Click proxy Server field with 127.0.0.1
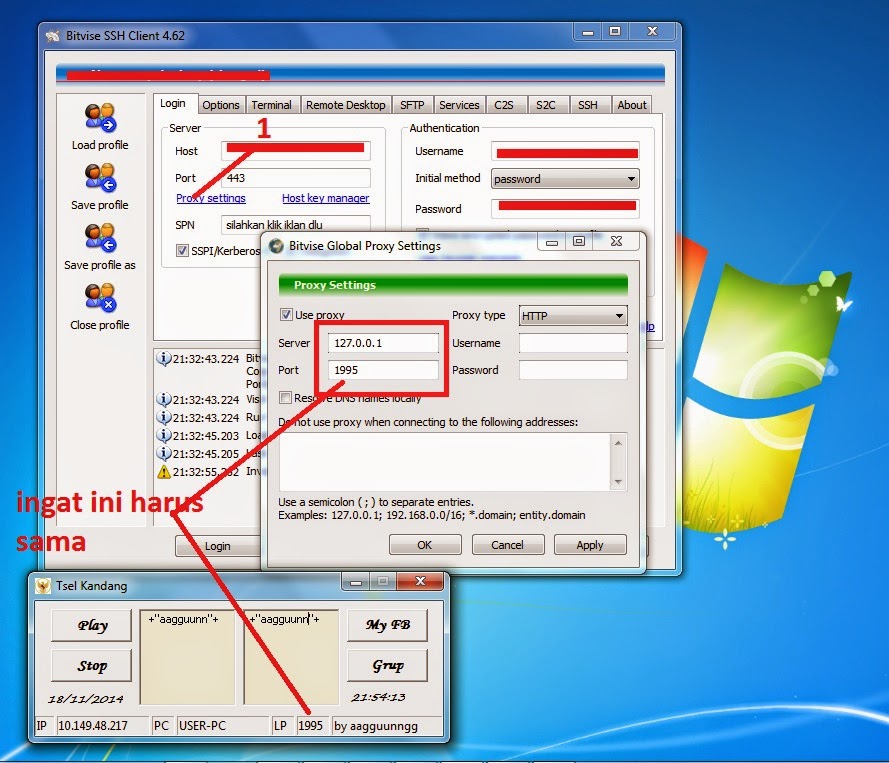 click(x=383, y=343)
